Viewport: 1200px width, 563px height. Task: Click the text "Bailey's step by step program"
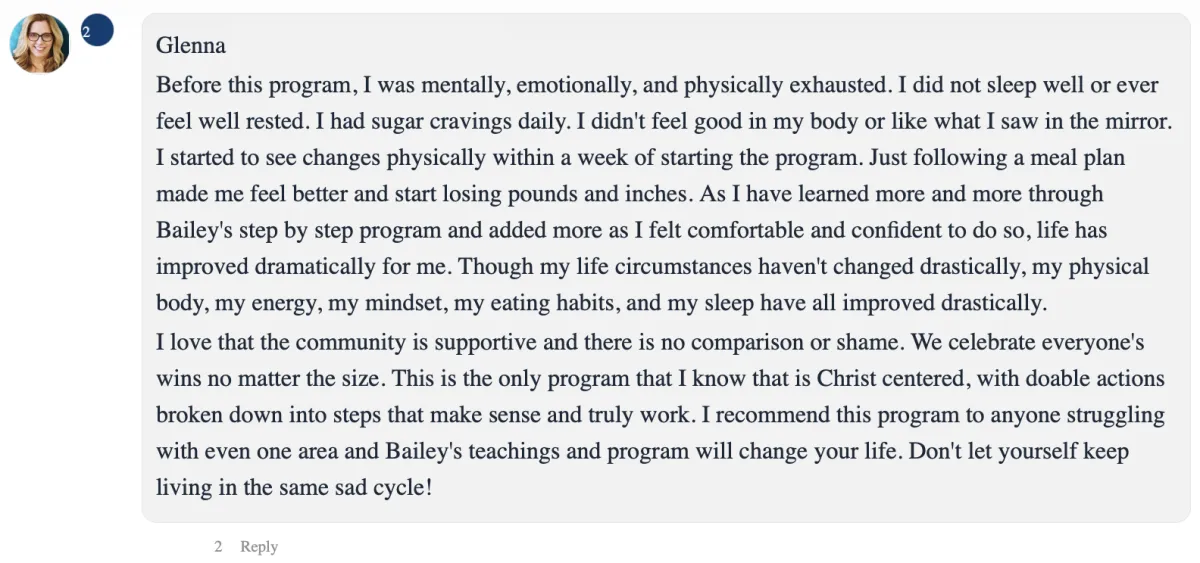coord(298,231)
